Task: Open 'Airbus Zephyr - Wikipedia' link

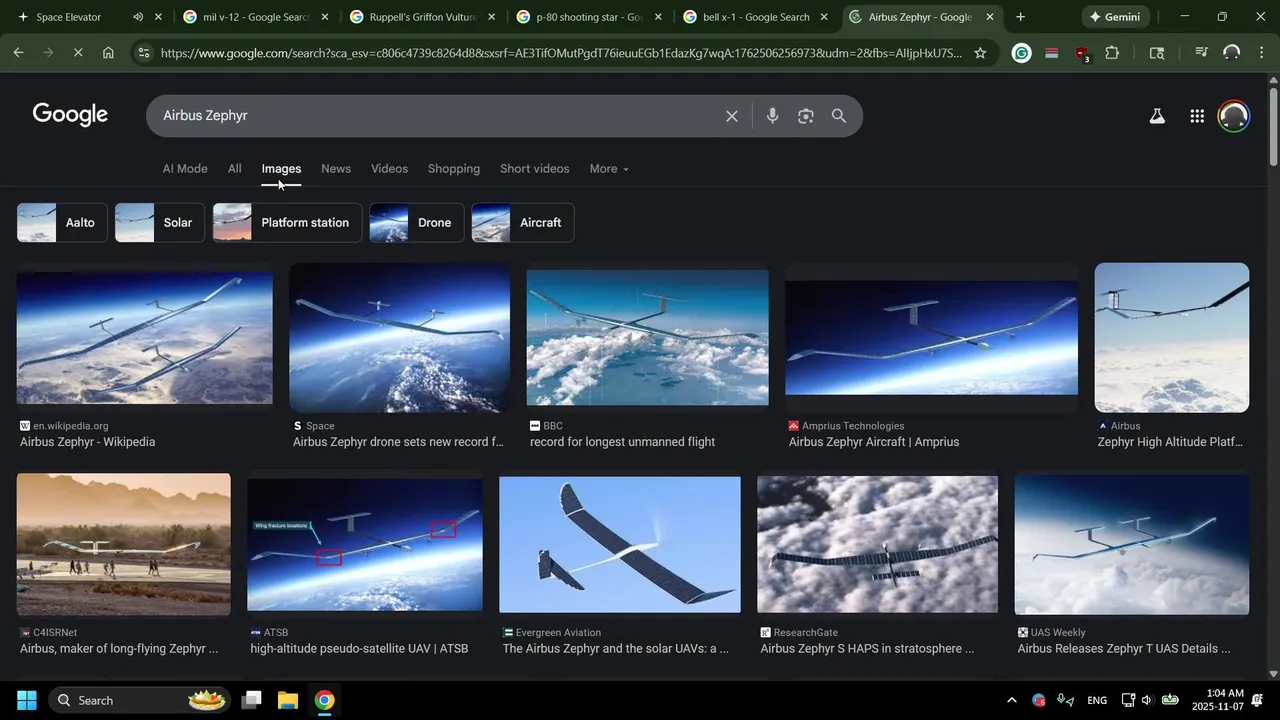Action: (x=88, y=442)
